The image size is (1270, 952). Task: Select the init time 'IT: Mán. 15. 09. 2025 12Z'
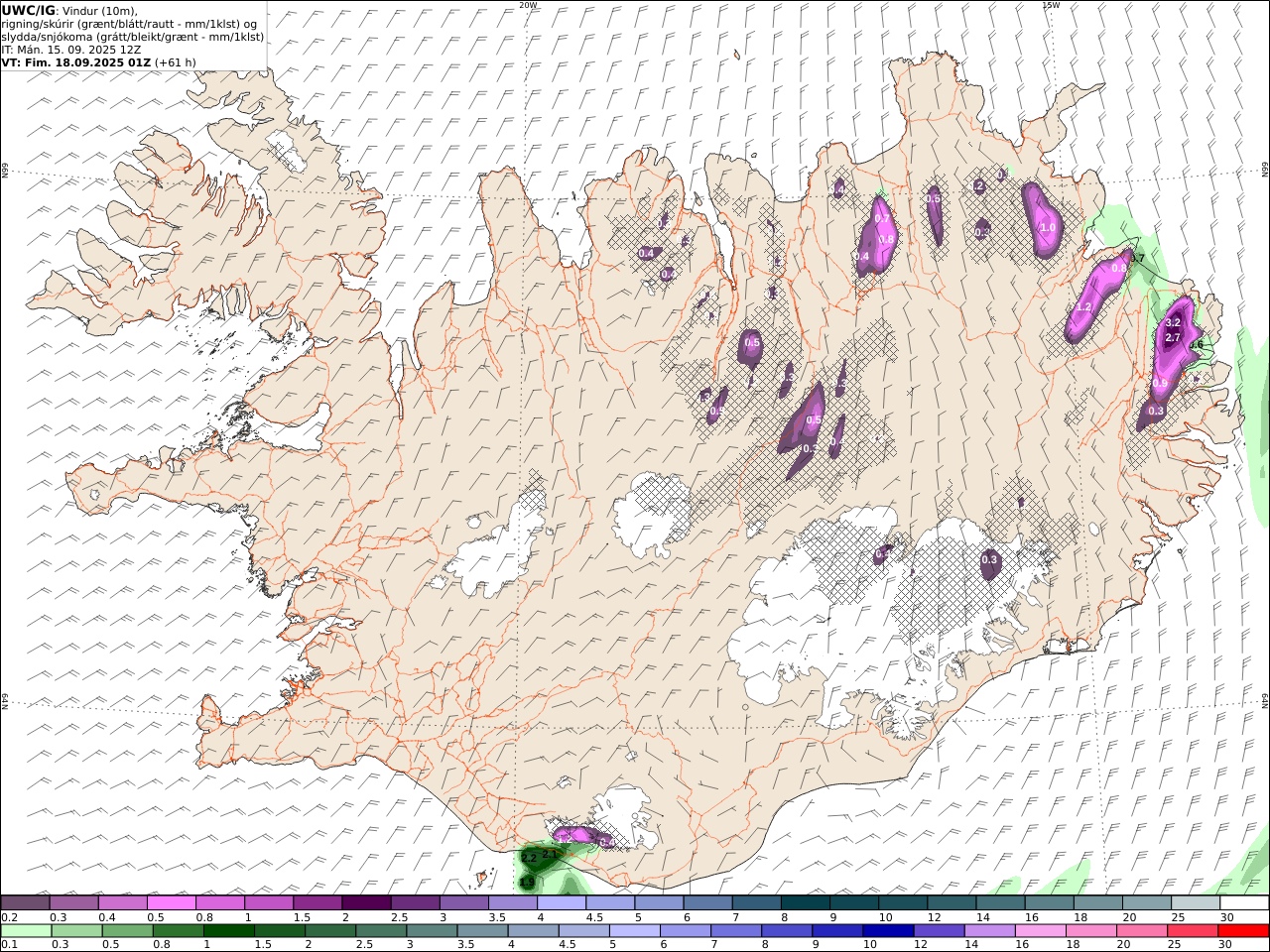click(x=71, y=49)
